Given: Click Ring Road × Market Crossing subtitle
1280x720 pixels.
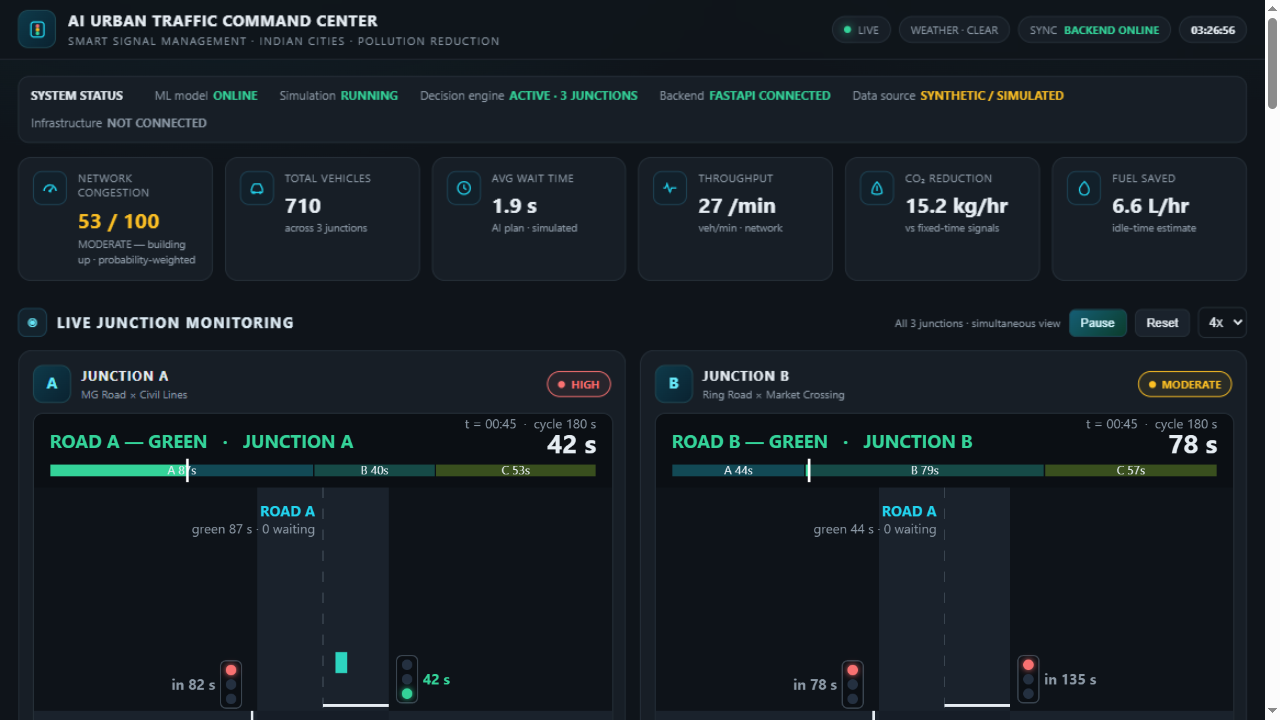Looking at the screenshot, I should click(x=773, y=395).
